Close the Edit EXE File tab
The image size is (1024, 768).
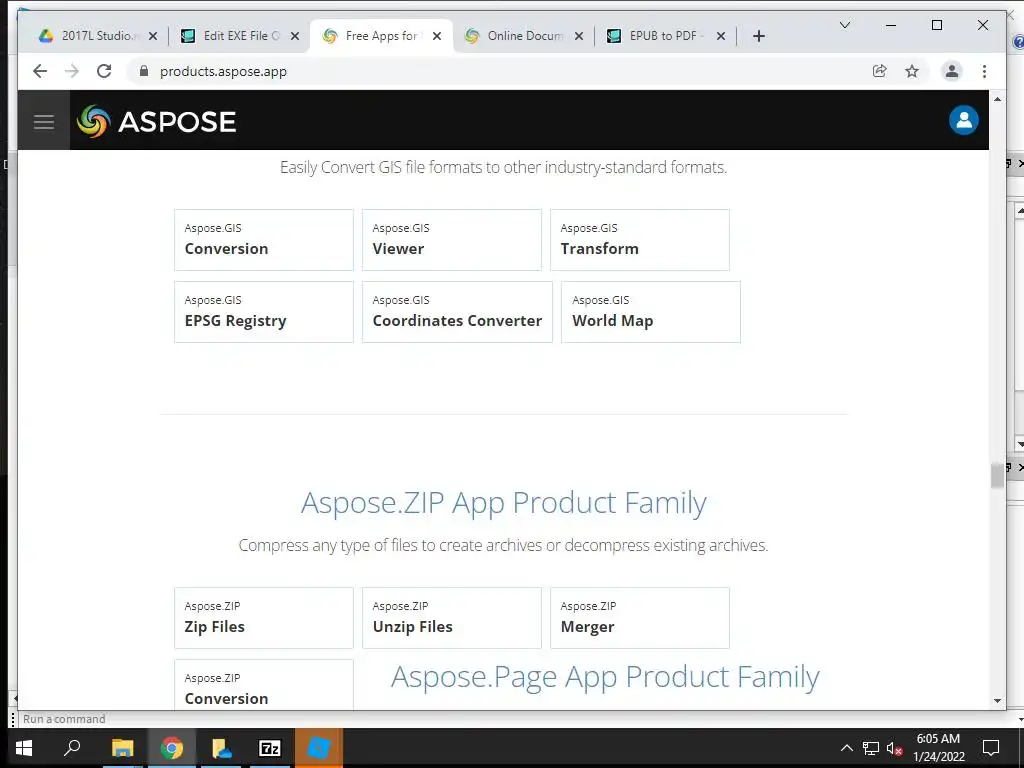[x=295, y=36]
